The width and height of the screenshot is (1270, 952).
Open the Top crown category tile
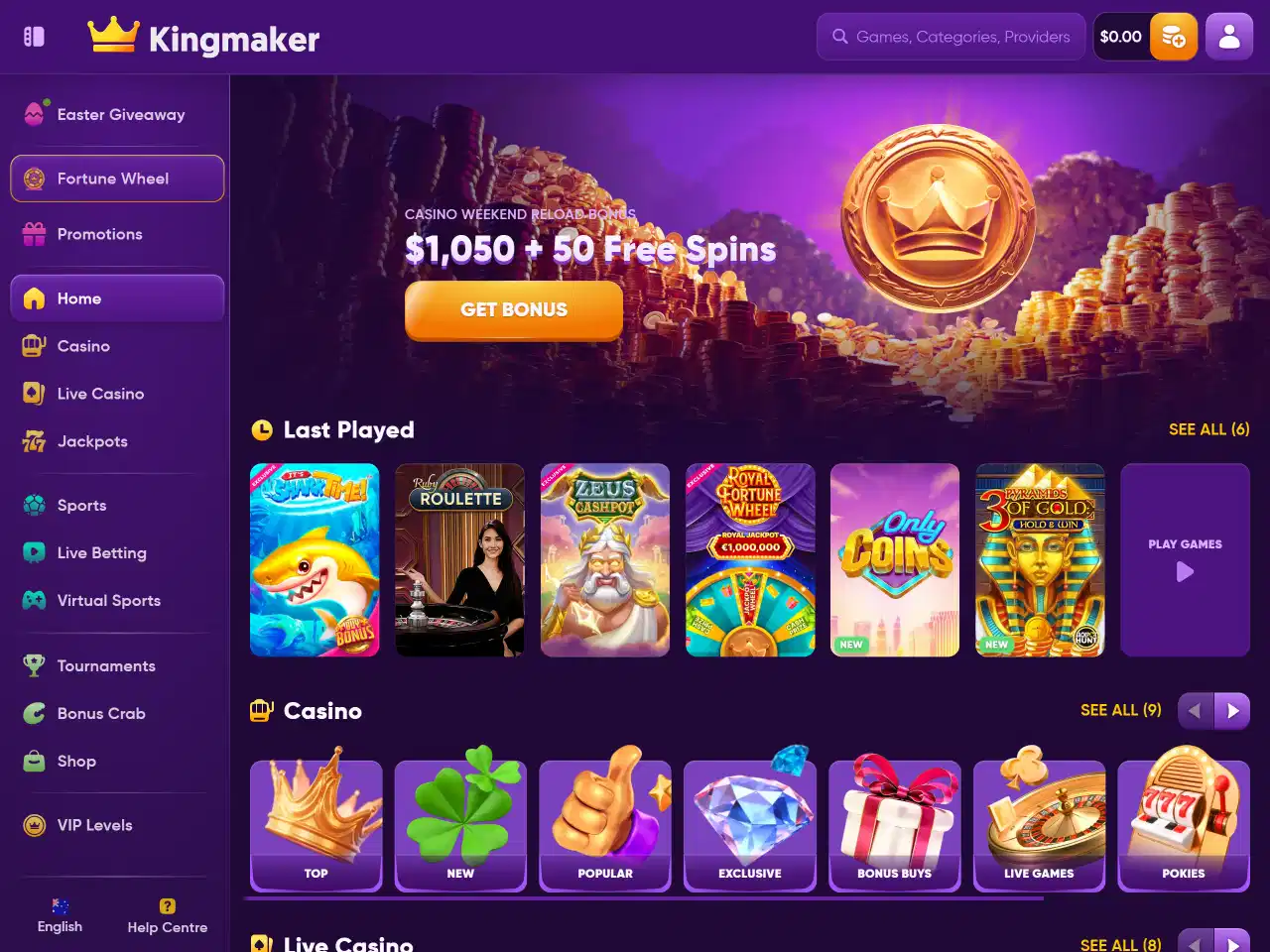coord(316,821)
